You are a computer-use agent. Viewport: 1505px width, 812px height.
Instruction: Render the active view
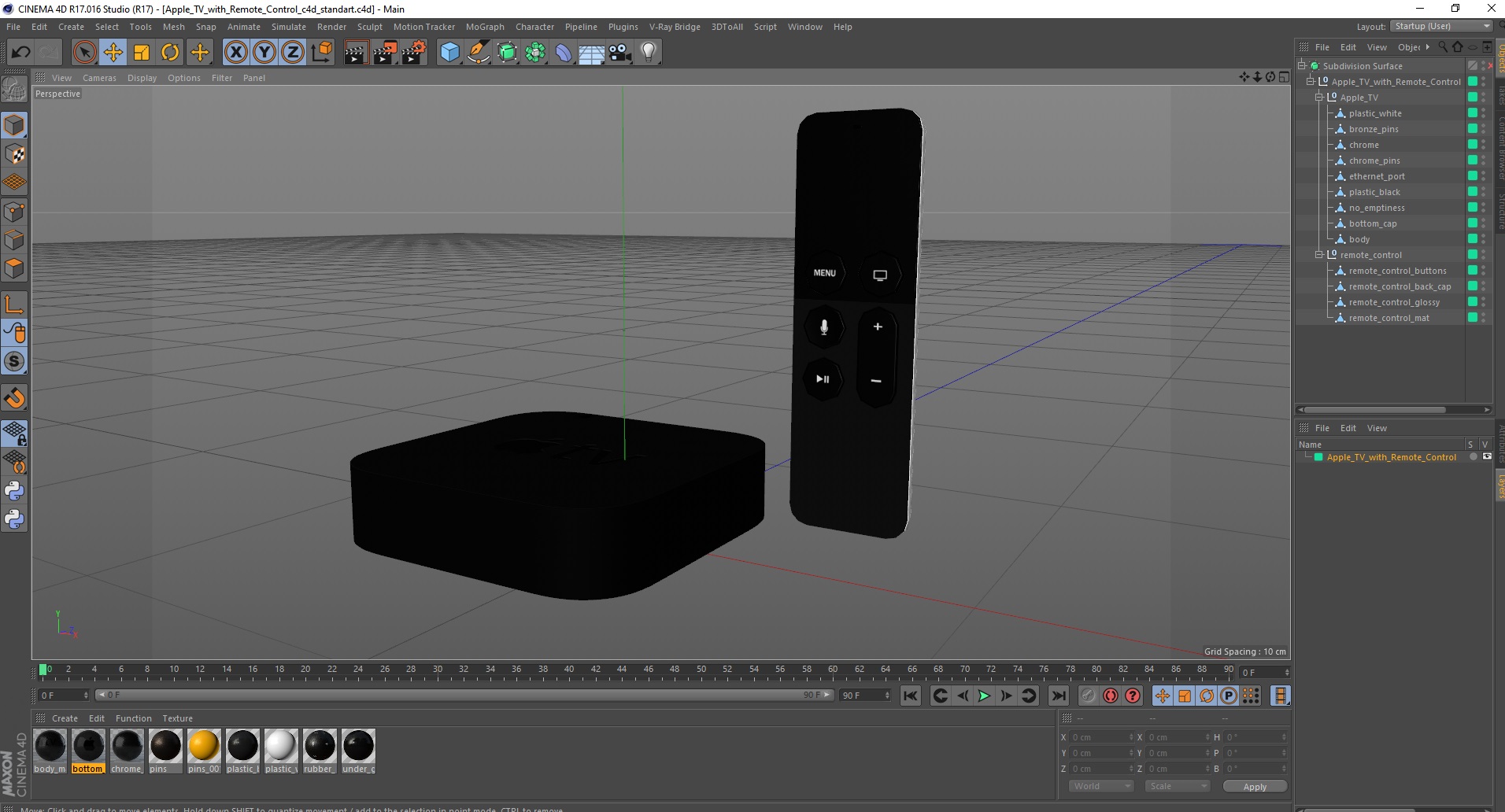[356, 53]
